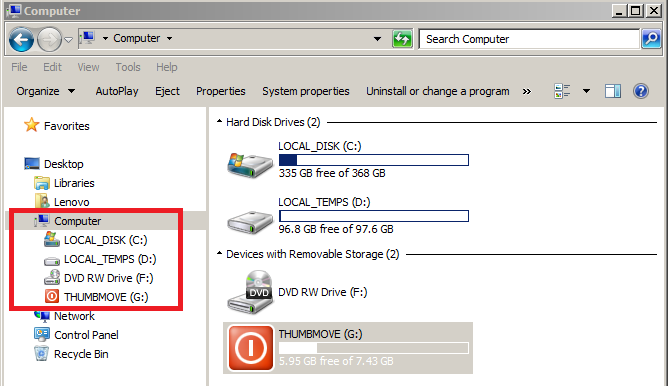The height and width of the screenshot is (386, 668).
Task: Open the Tools menu
Action: 128,67
